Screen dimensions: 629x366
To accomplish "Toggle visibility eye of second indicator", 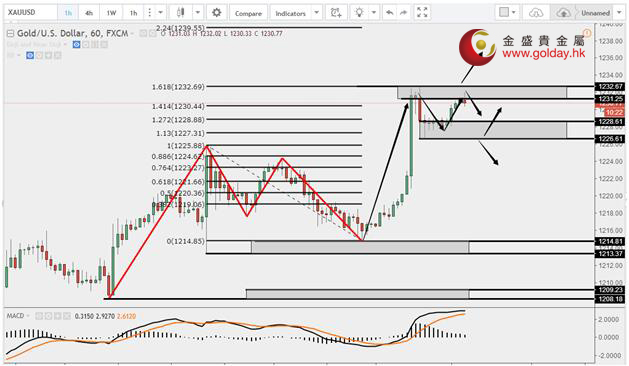I will (x=30, y=55).
